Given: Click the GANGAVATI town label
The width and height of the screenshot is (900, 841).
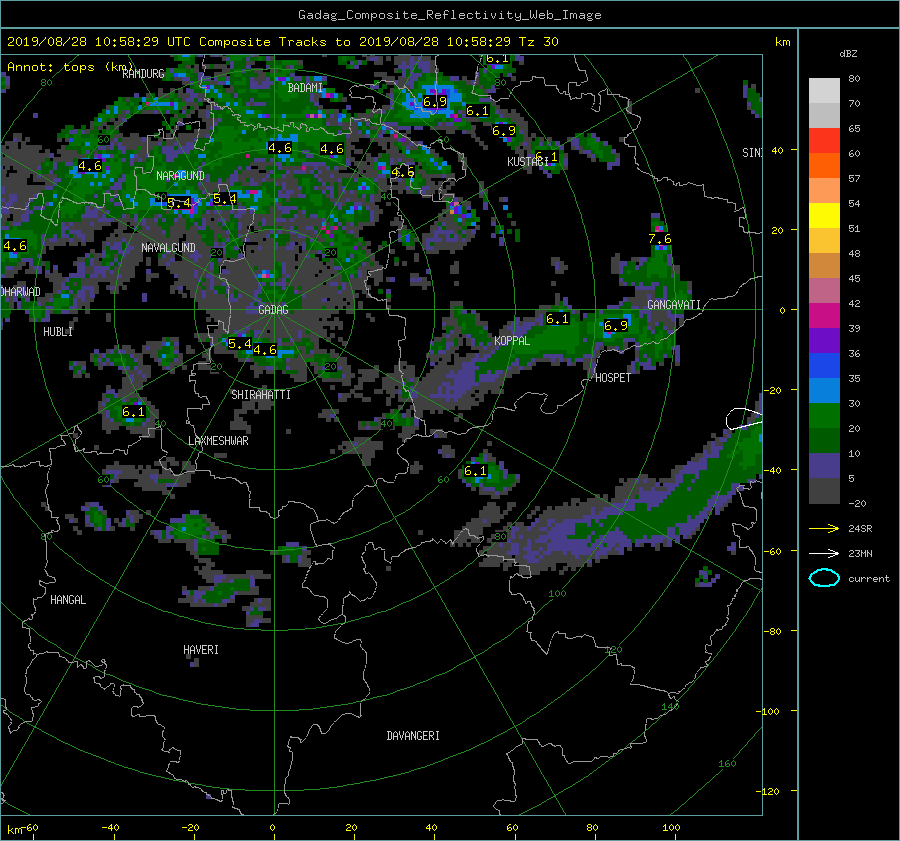Looking at the screenshot, I should pos(674,305).
